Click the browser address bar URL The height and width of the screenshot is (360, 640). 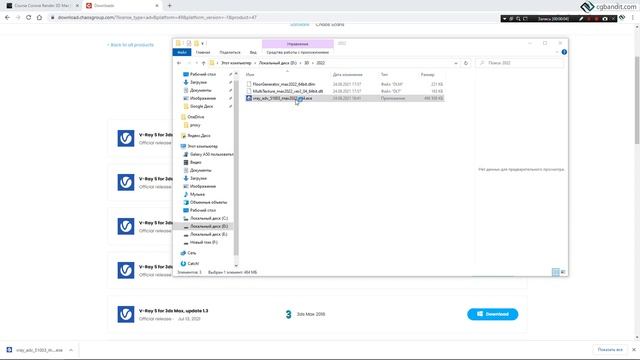157,18
